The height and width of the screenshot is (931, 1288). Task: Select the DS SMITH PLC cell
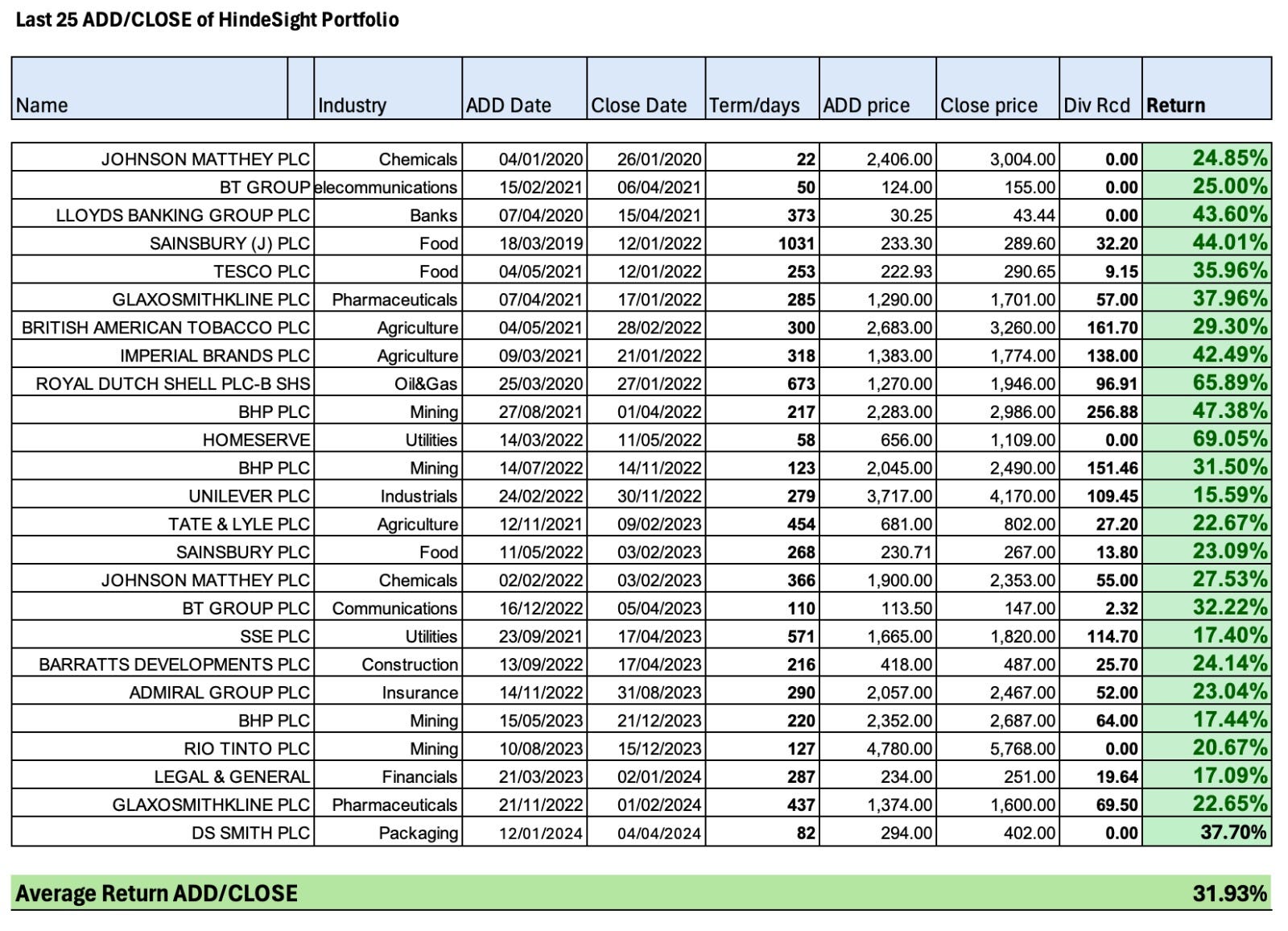[163, 833]
